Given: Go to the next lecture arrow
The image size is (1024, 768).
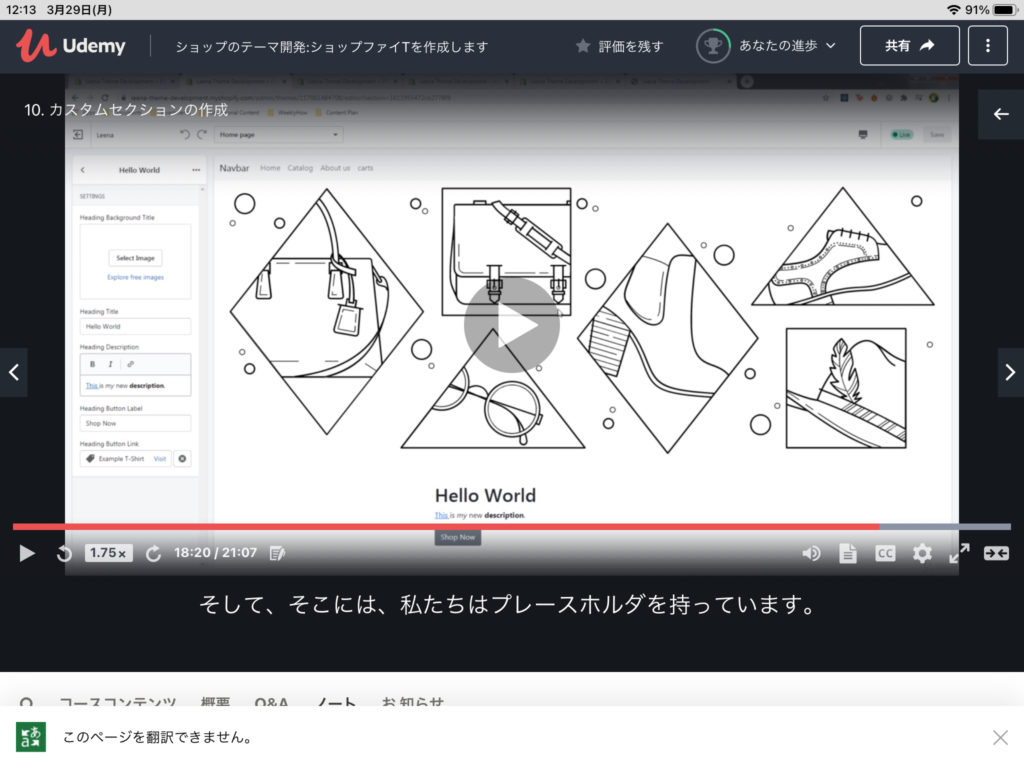Looking at the screenshot, I should [x=1010, y=372].
